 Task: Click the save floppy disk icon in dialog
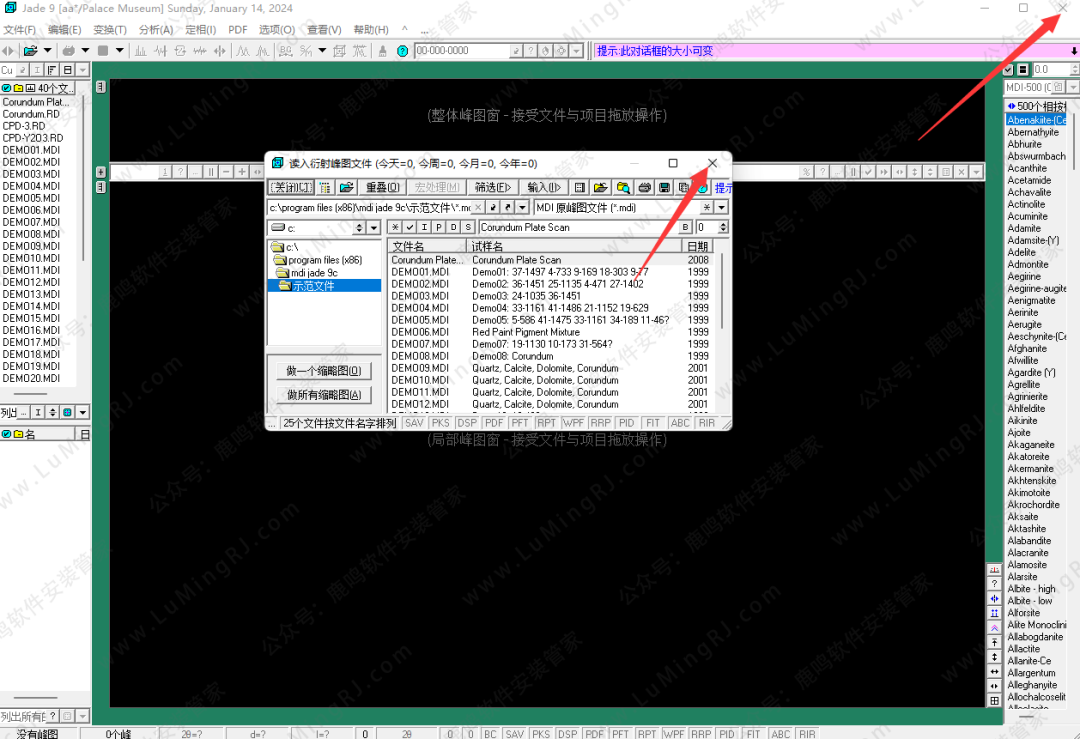click(x=664, y=187)
